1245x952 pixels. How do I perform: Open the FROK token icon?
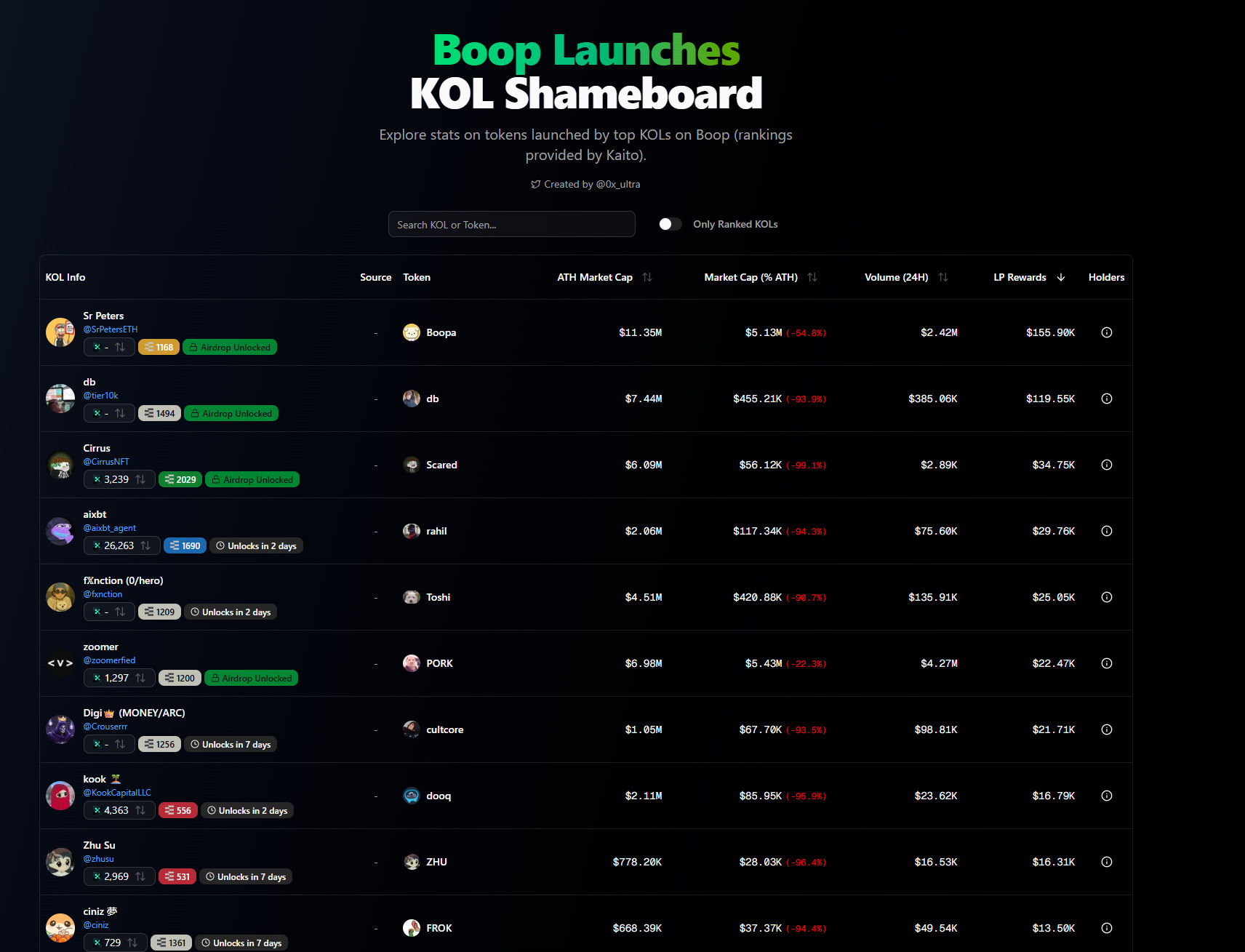[412, 928]
